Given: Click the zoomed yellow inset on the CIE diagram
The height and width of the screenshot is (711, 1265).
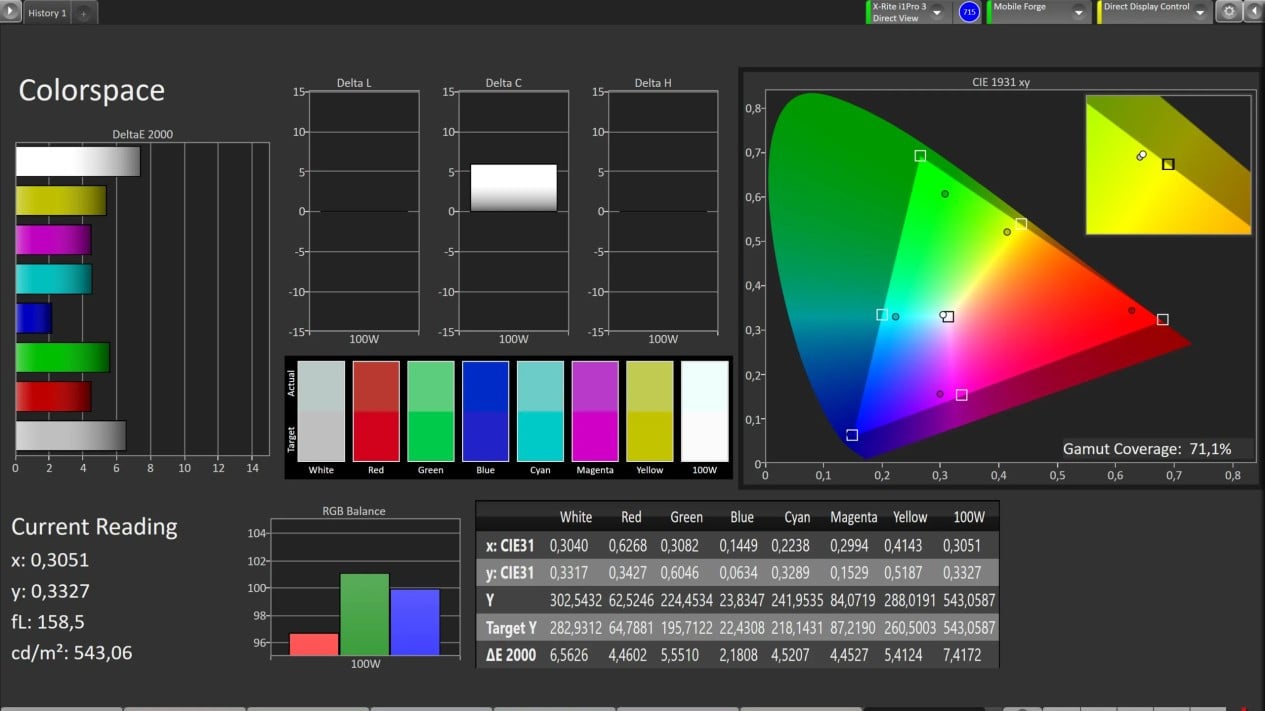Looking at the screenshot, I should [x=1168, y=165].
